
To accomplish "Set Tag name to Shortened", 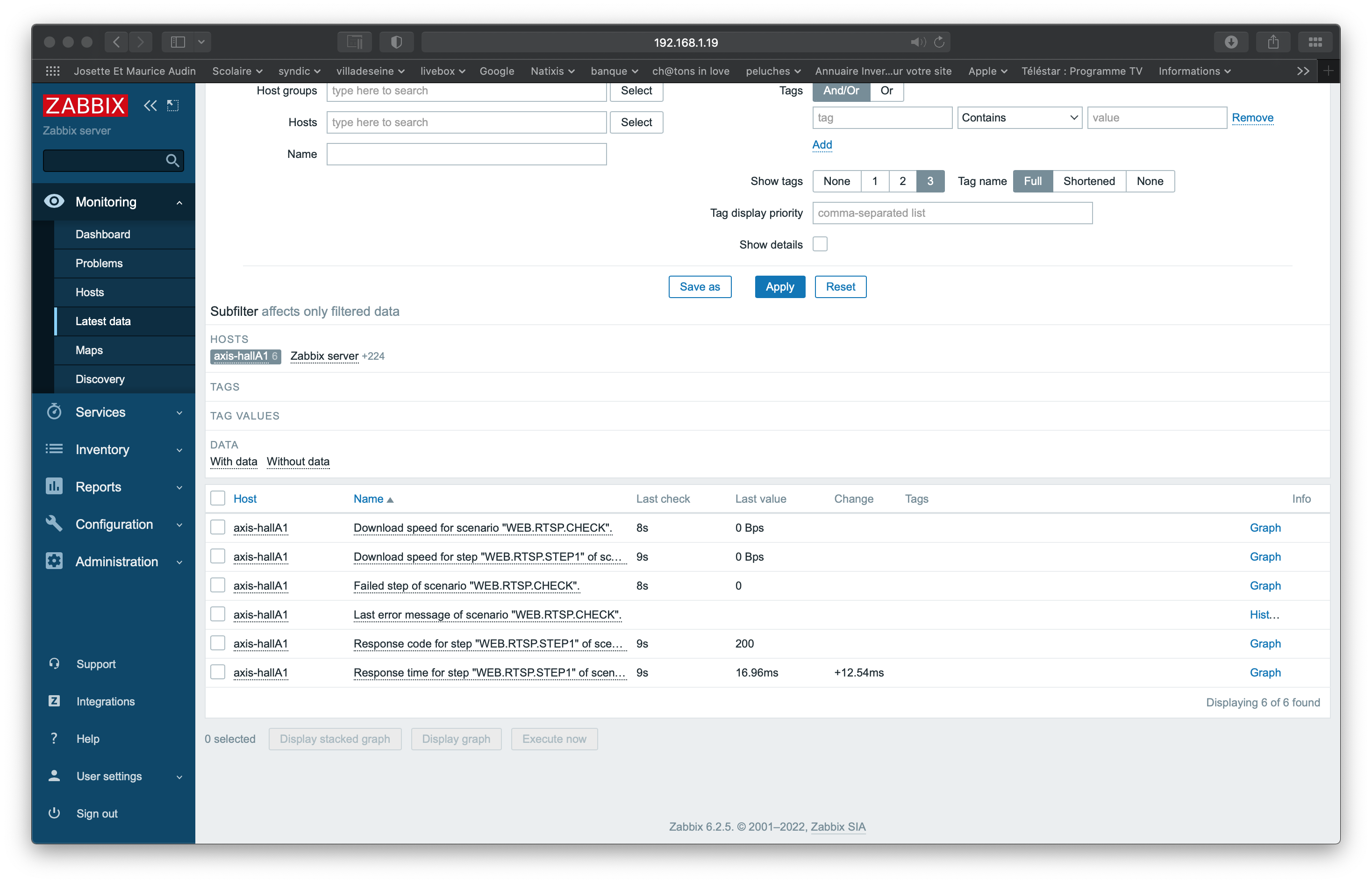I will (x=1089, y=181).
